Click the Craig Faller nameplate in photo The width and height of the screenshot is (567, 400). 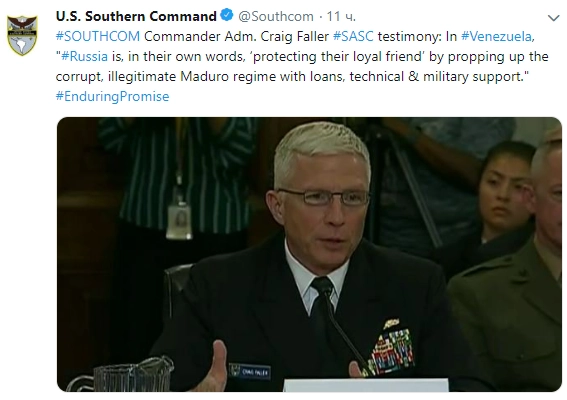(250, 371)
